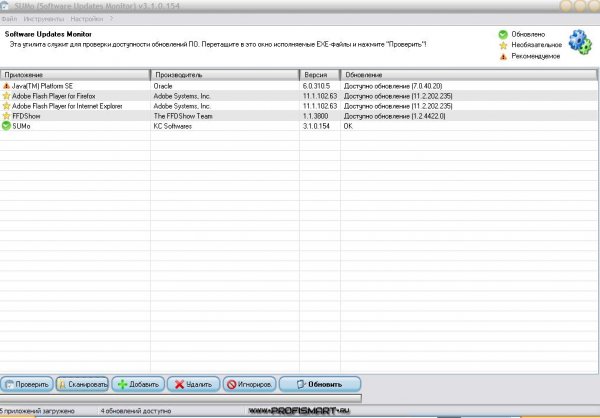This screenshot has height=418, width=600.
Task: Click the star icon beside Adobe Flash Player for Firefox
Action: tap(6, 96)
